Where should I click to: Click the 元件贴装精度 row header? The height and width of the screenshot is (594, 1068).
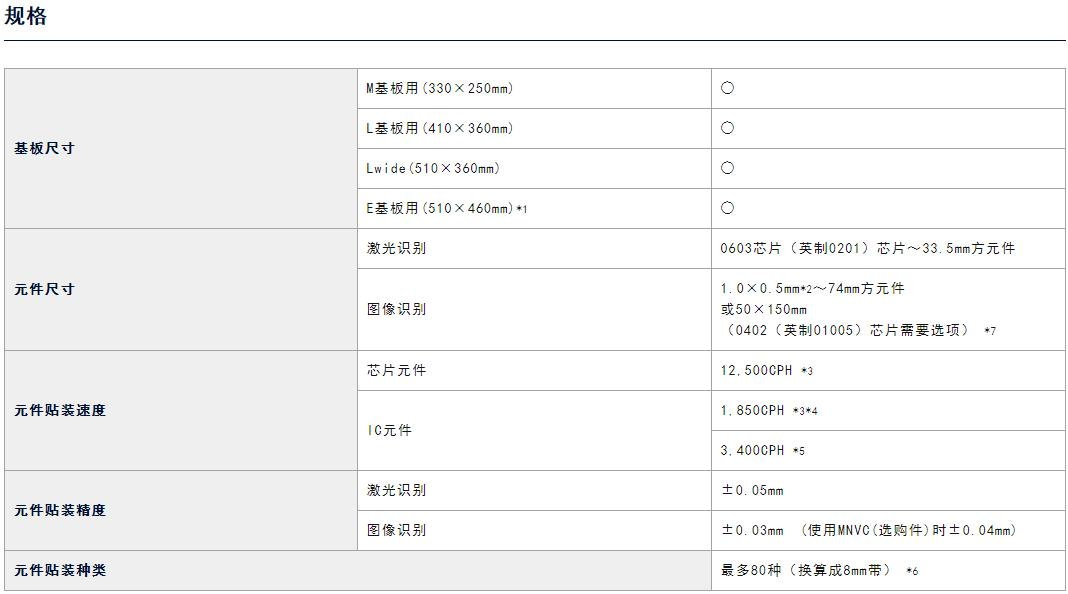[59, 510]
